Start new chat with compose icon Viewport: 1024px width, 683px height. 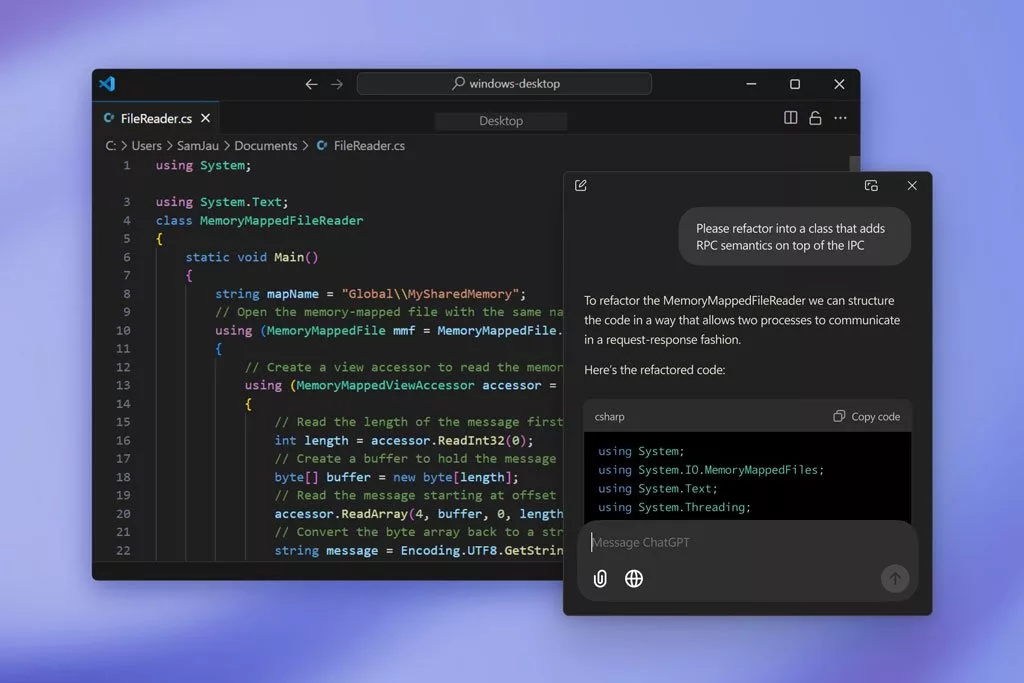581,185
